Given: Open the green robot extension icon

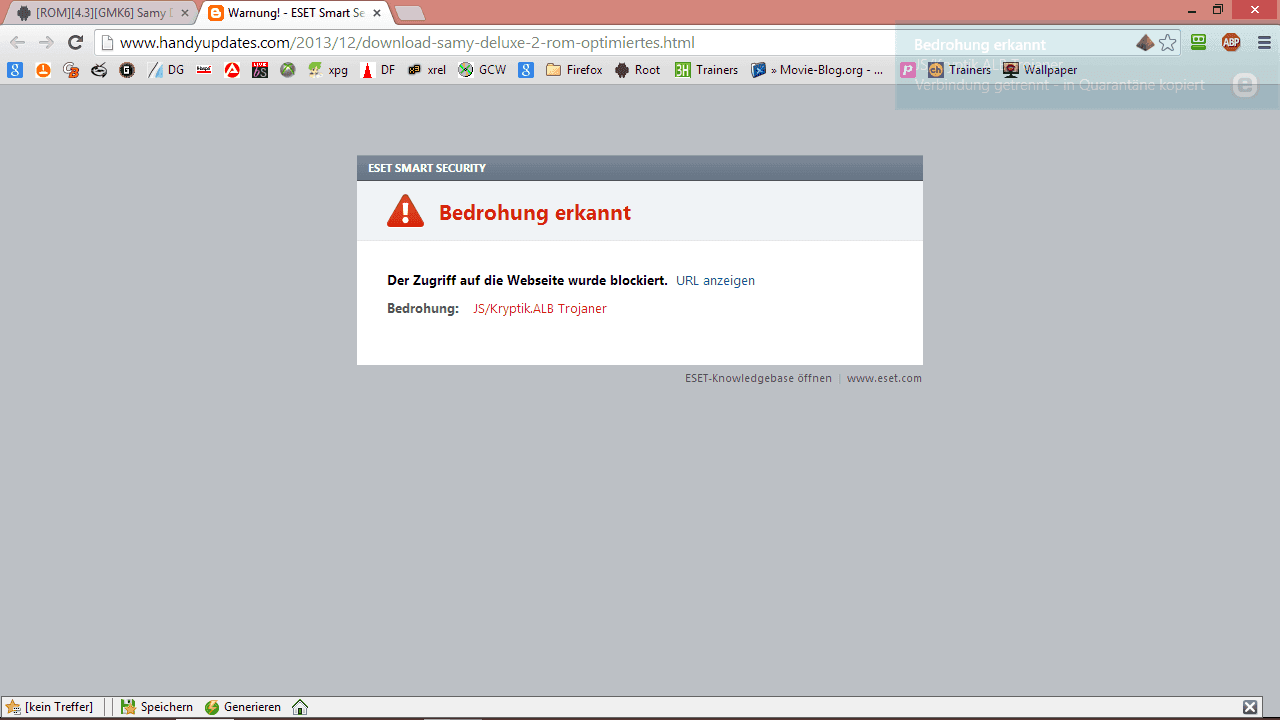Looking at the screenshot, I should pyautogui.click(x=1198, y=42).
